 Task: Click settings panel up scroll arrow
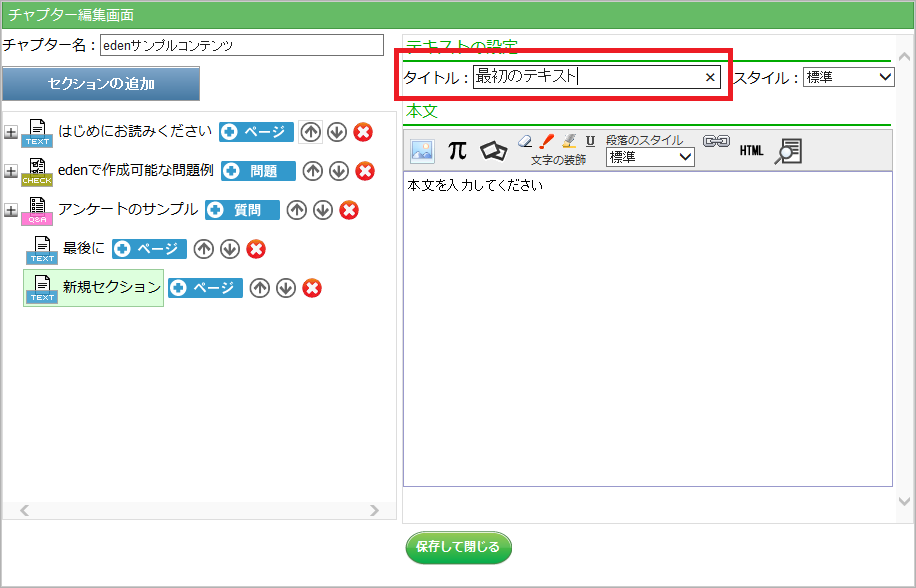pos(904,57)
